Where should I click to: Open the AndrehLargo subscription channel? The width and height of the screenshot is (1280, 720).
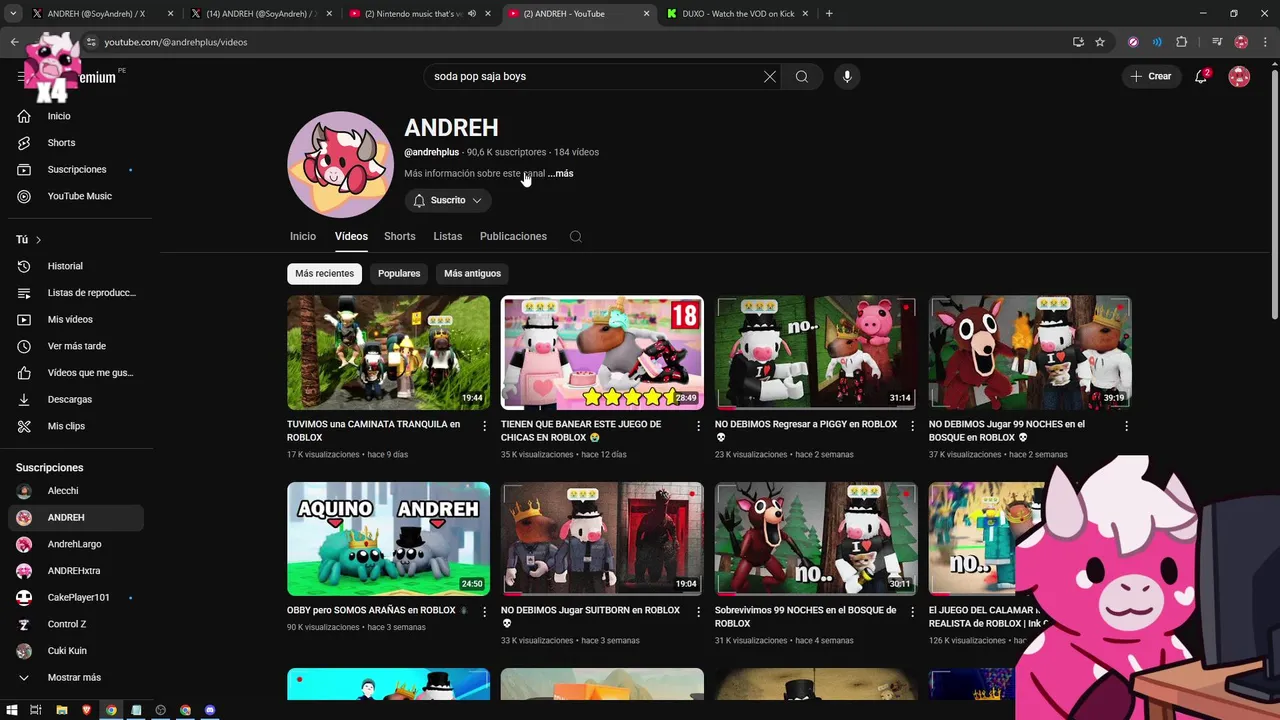pyautogui.click(x=75, y=544)
